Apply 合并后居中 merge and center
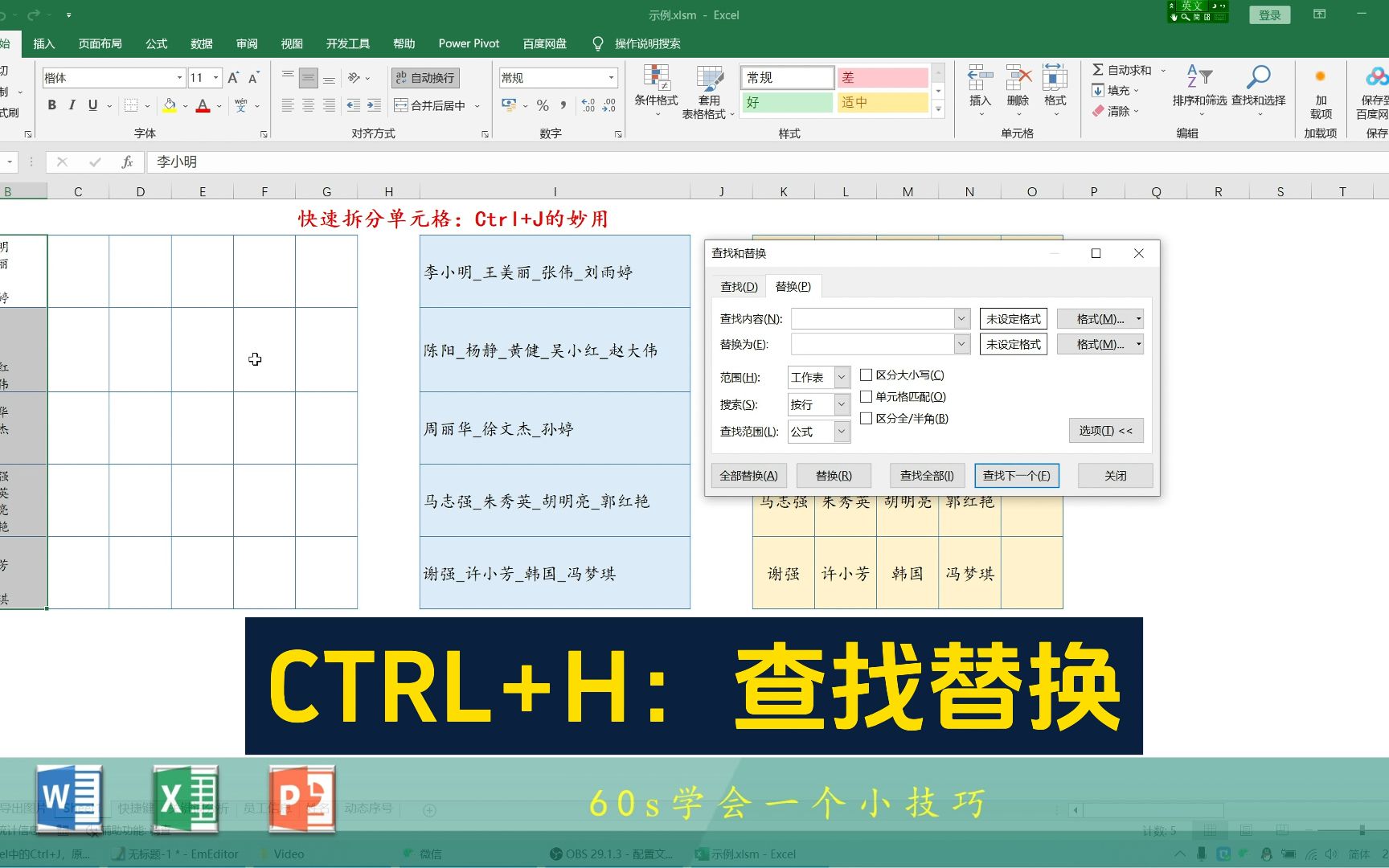The width and height of the screenshot is (1389, 868). click(x=432, y=105)
